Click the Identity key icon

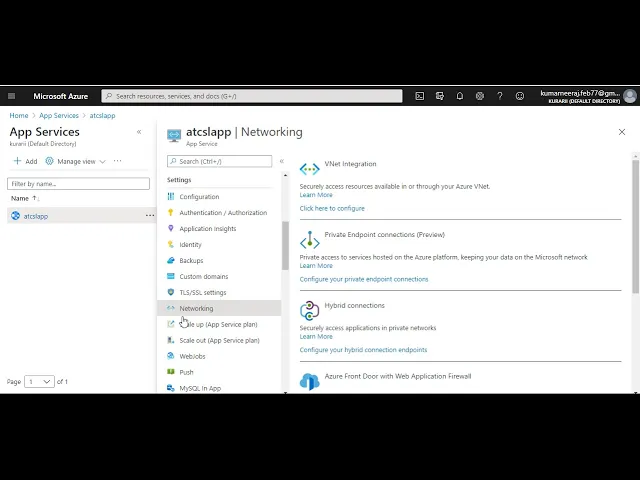point(171,244)
